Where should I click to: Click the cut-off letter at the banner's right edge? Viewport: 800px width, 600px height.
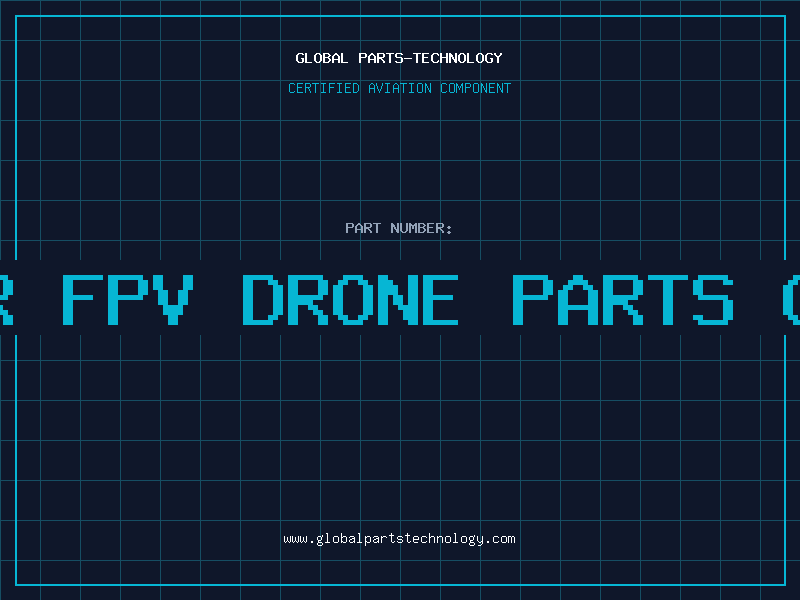coord(791,299)
